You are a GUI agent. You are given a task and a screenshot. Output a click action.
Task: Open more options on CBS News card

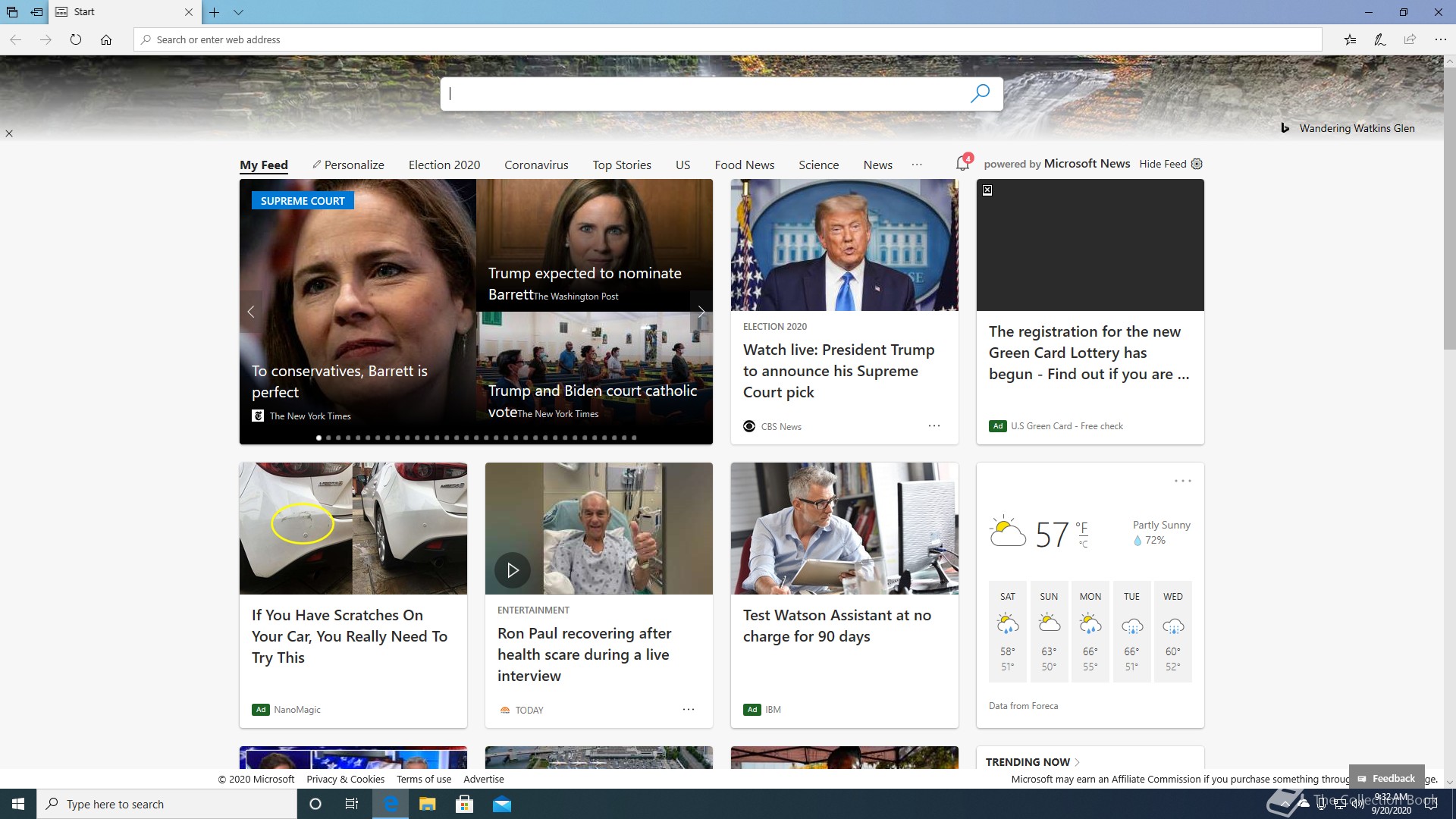tap(934, 426)
